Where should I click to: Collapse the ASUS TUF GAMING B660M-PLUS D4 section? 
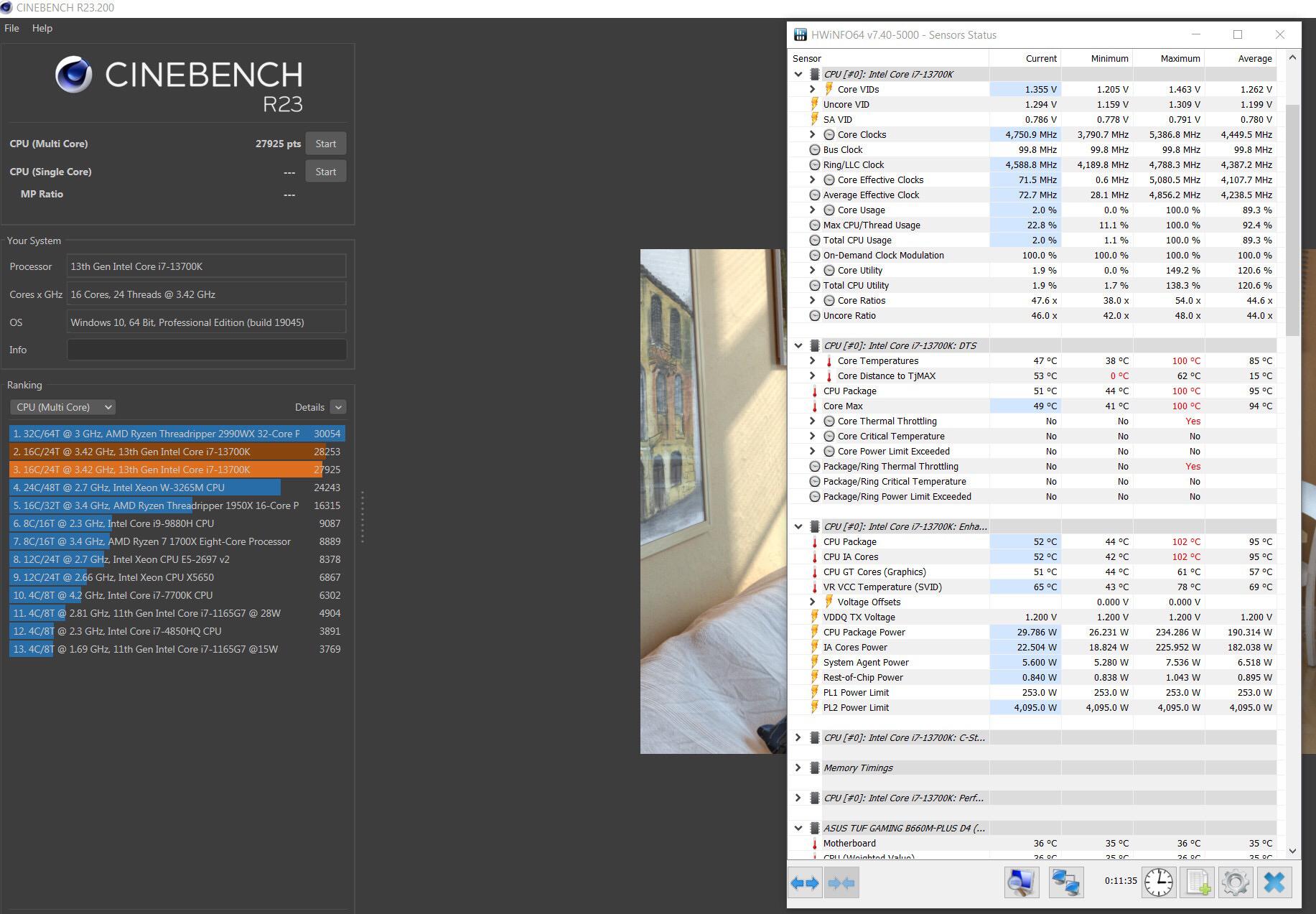tap(798, 828)
